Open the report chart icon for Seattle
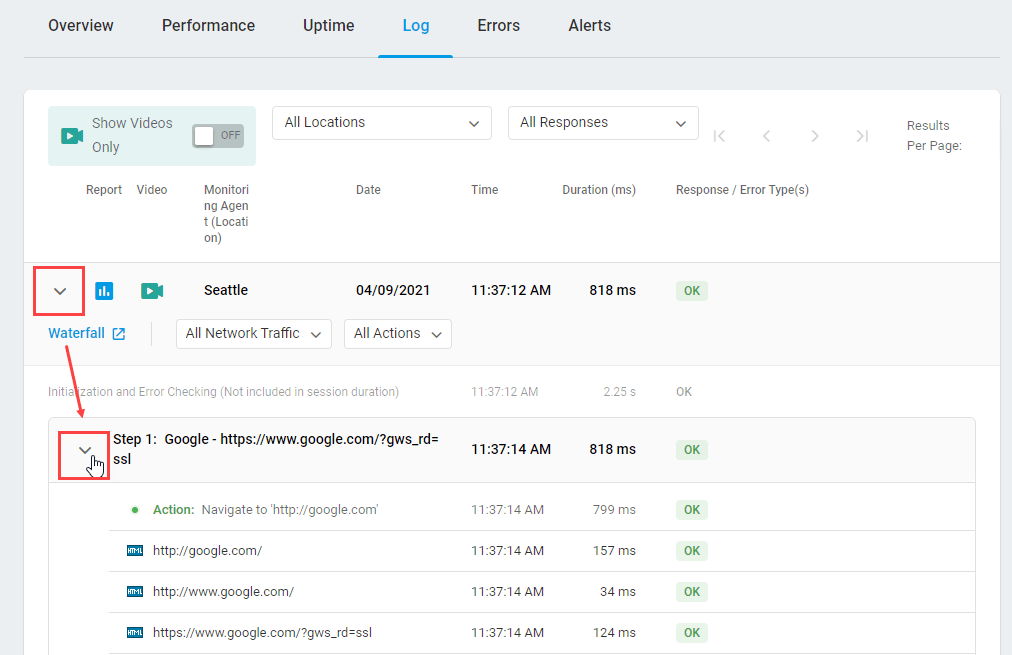 tap(104, 291)
